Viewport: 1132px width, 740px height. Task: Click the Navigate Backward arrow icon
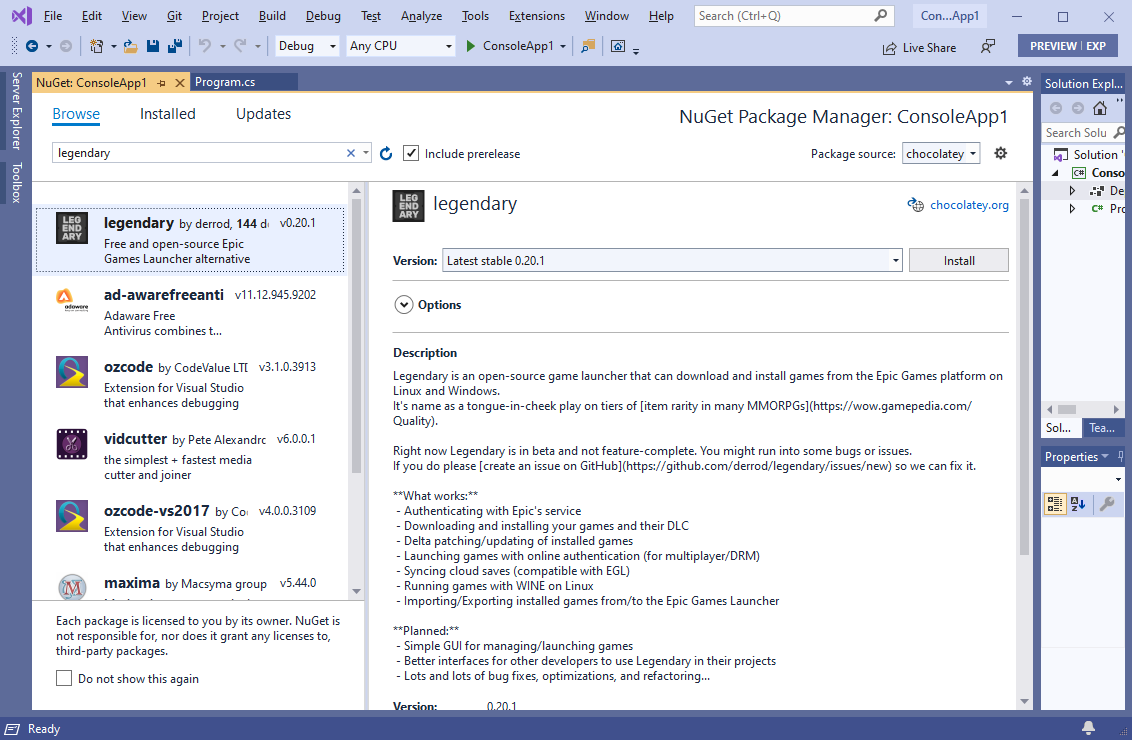tap(32, 46)
